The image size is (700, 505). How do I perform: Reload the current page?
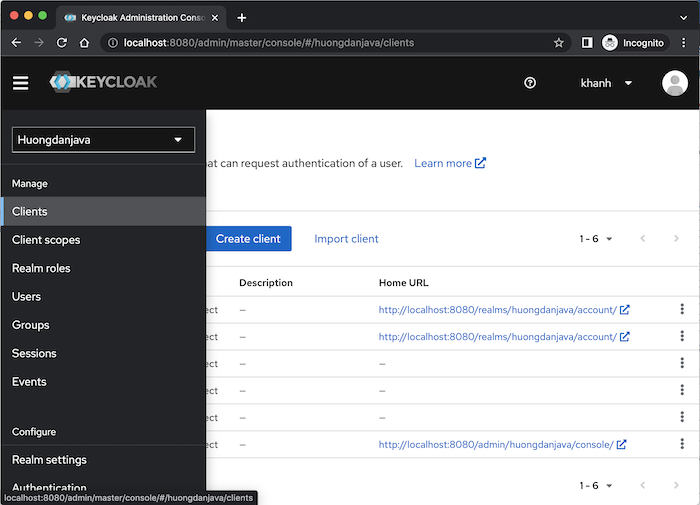click(x=62, y=43)
